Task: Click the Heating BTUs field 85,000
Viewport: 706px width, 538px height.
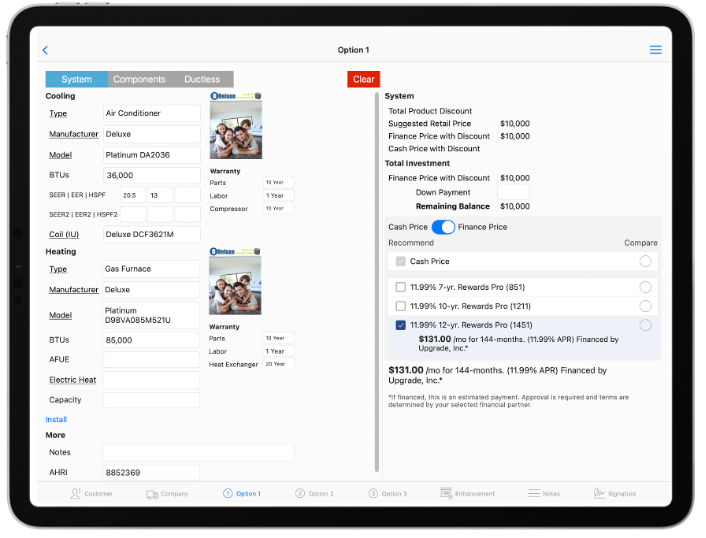Action: (151, 340)
